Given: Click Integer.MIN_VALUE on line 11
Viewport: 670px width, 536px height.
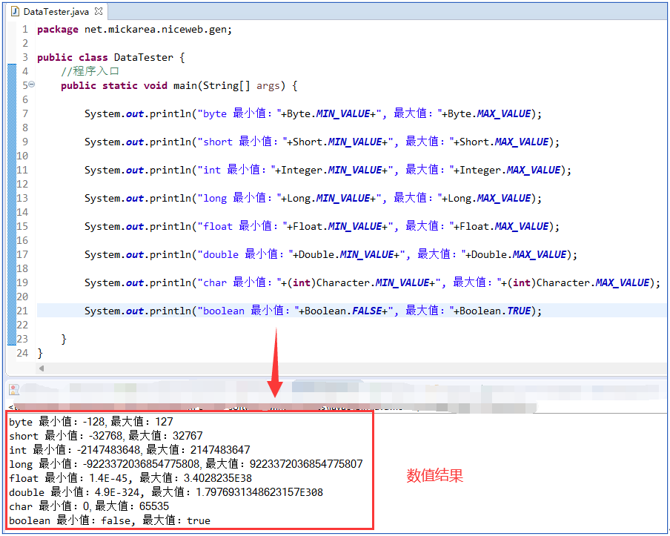Looking at the screenshot, I should 331,170.
